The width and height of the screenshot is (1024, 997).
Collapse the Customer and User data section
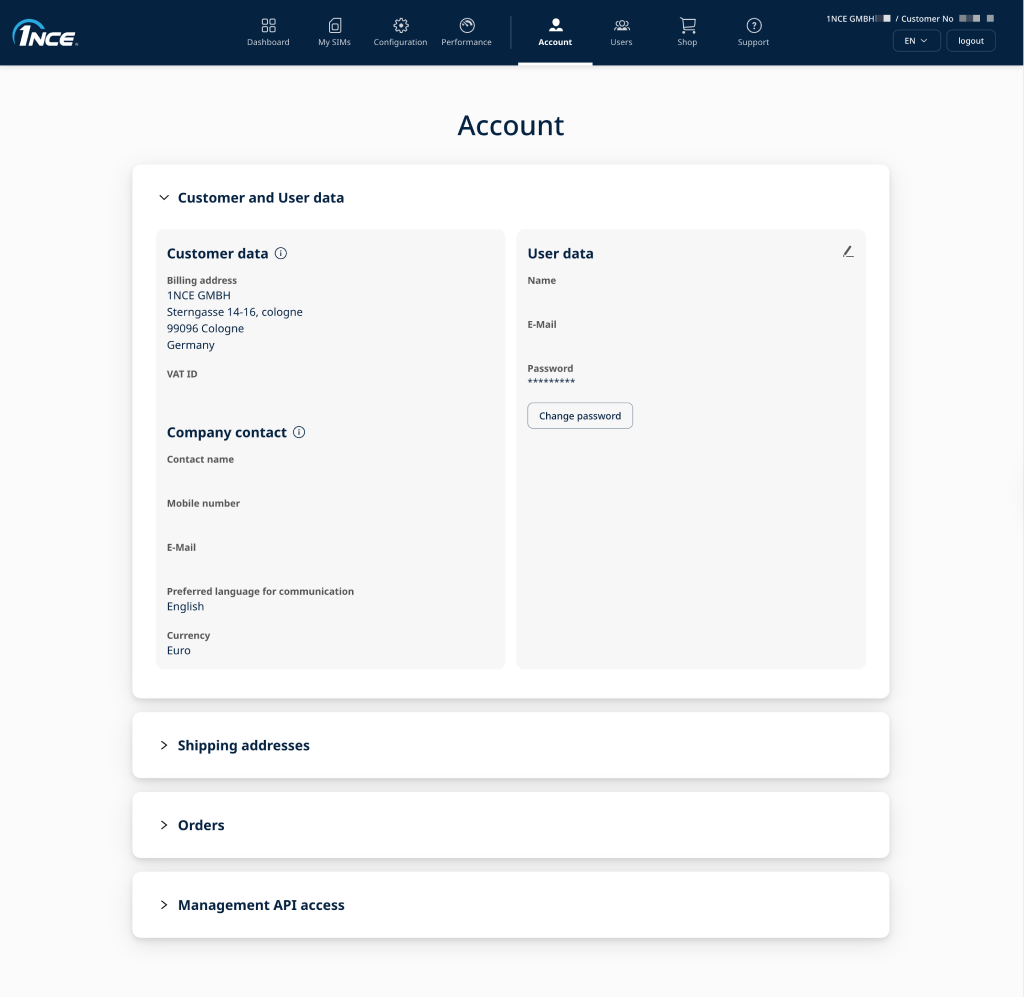tap(164, 197)
